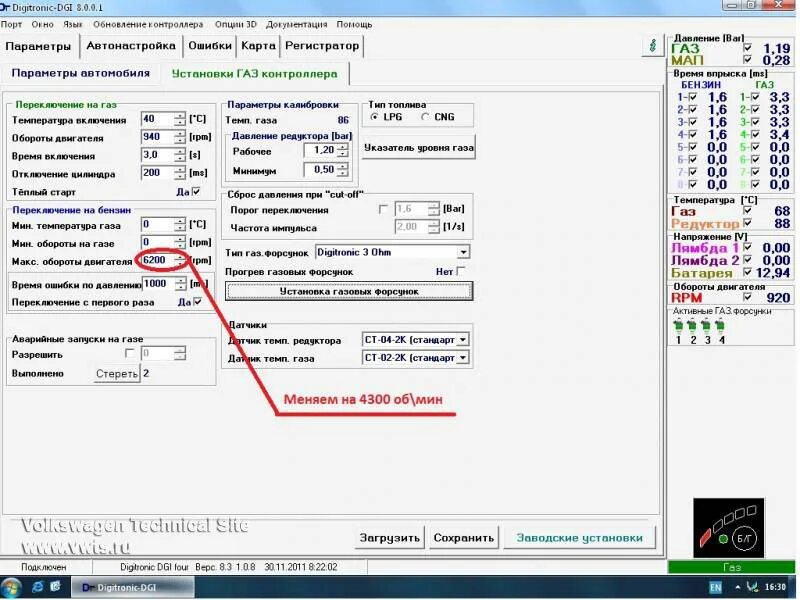The height and width of the screenshot is (600, 800).
Task: Toggle the Тёплый старт checkbox
Action: coord(196,192)
